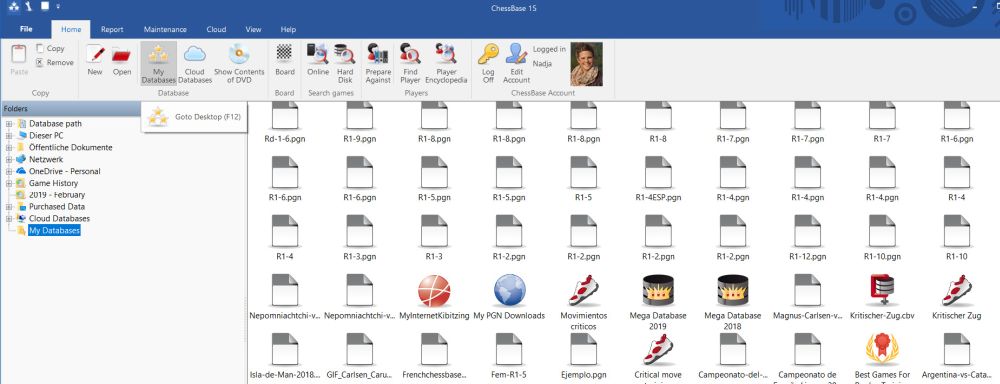Select the R1-3.pgn file
Image resolution: width=1000 pixels, height=384 pixels.
360,231
